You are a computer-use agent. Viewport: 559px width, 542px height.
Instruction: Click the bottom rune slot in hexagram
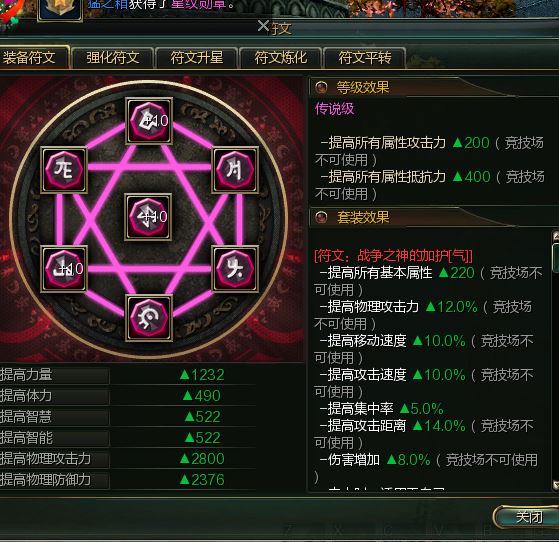point(149,318)
